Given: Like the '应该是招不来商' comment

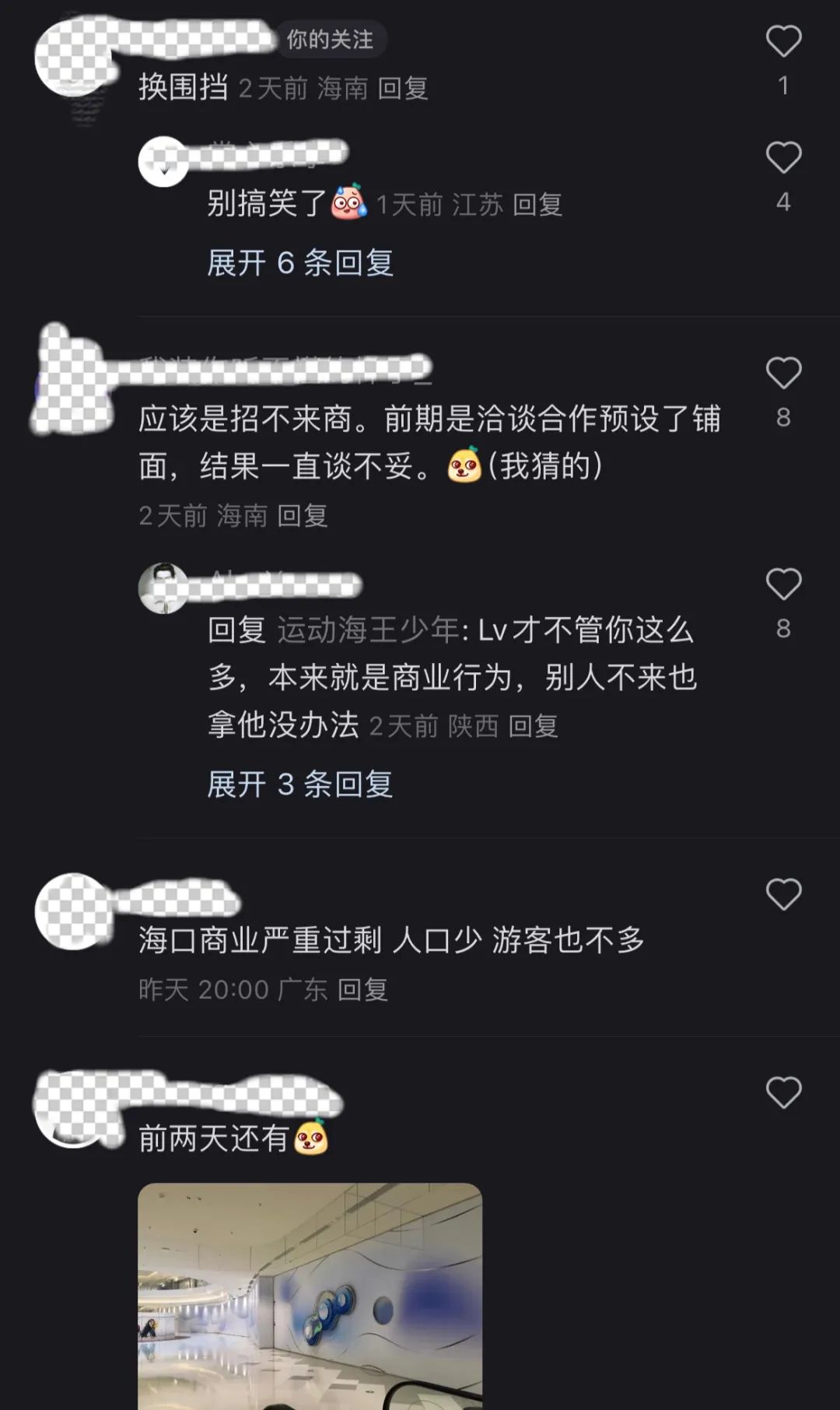Looking at the screenshot, I should [783, 373].
